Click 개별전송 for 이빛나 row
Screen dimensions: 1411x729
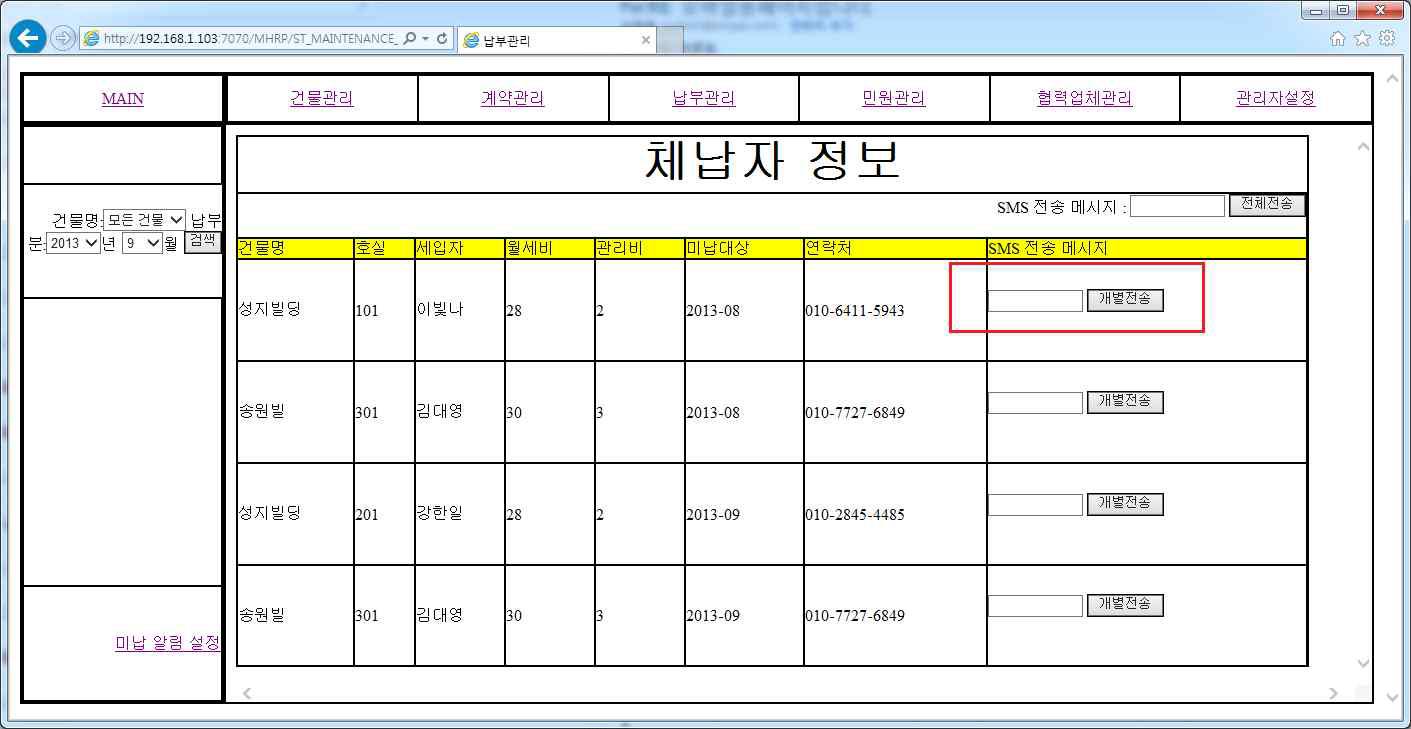pos(1125,300)
